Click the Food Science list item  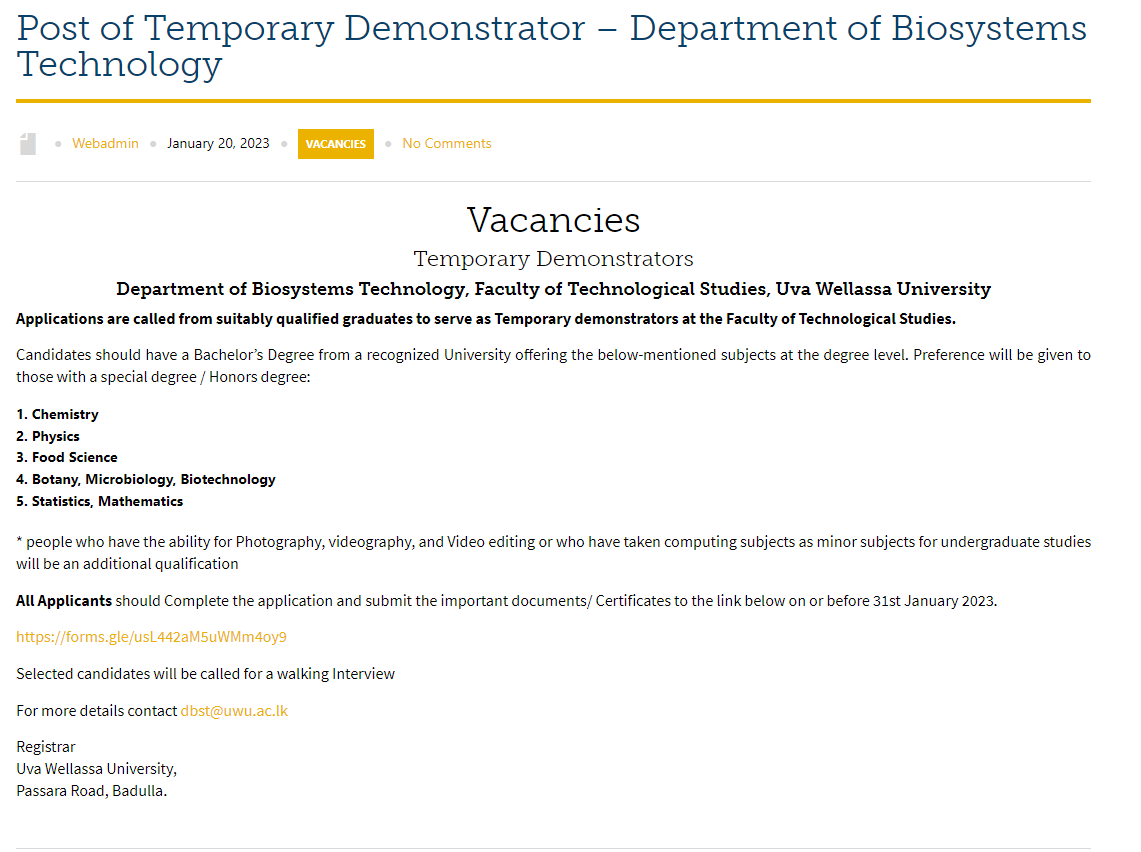(74, 458)
